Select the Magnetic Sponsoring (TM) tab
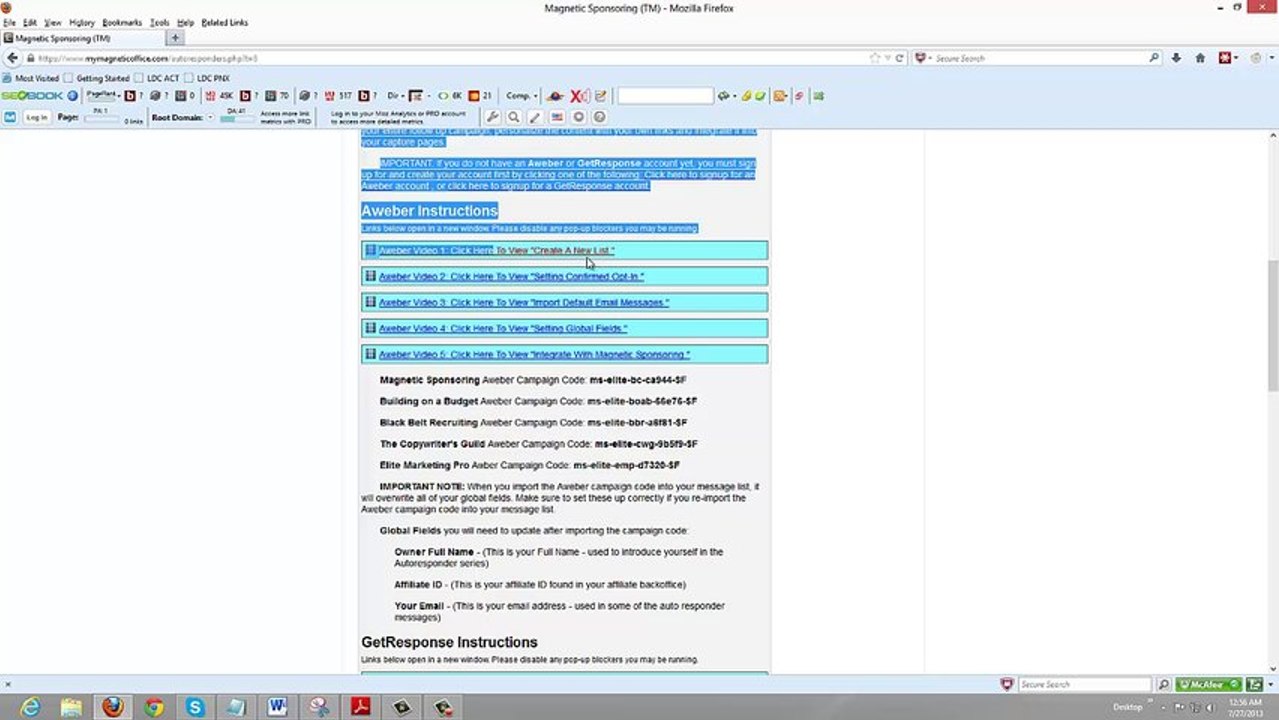 pyautogui.click(x=83, y=38)
